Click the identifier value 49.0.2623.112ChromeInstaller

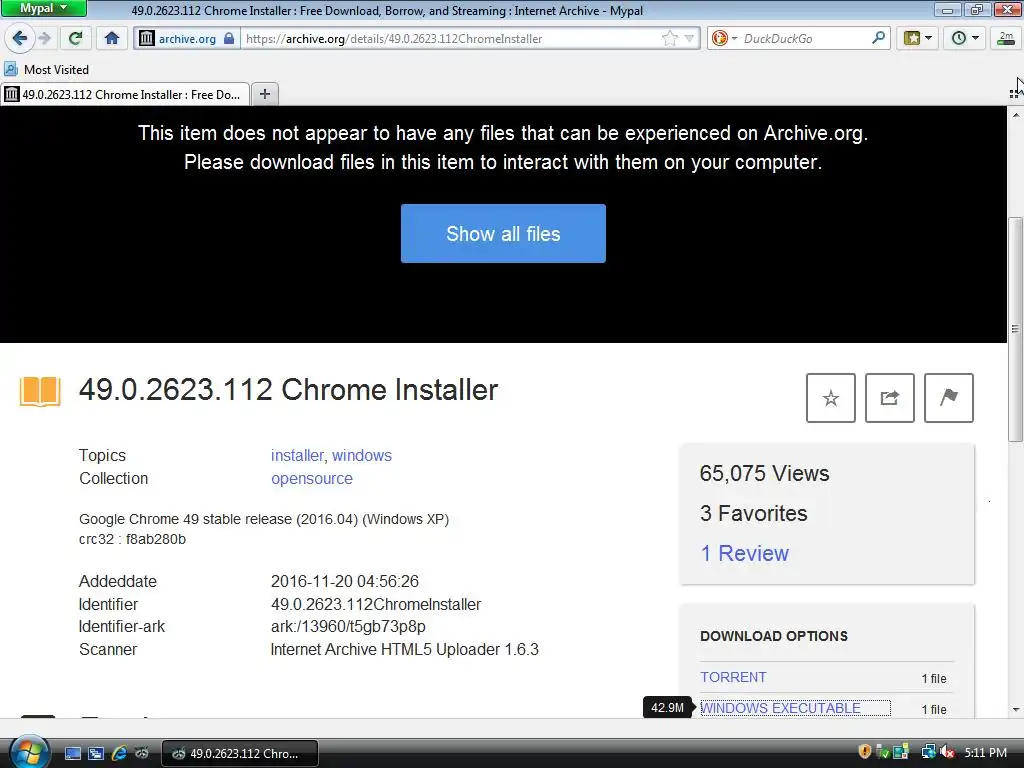point(376,604)
